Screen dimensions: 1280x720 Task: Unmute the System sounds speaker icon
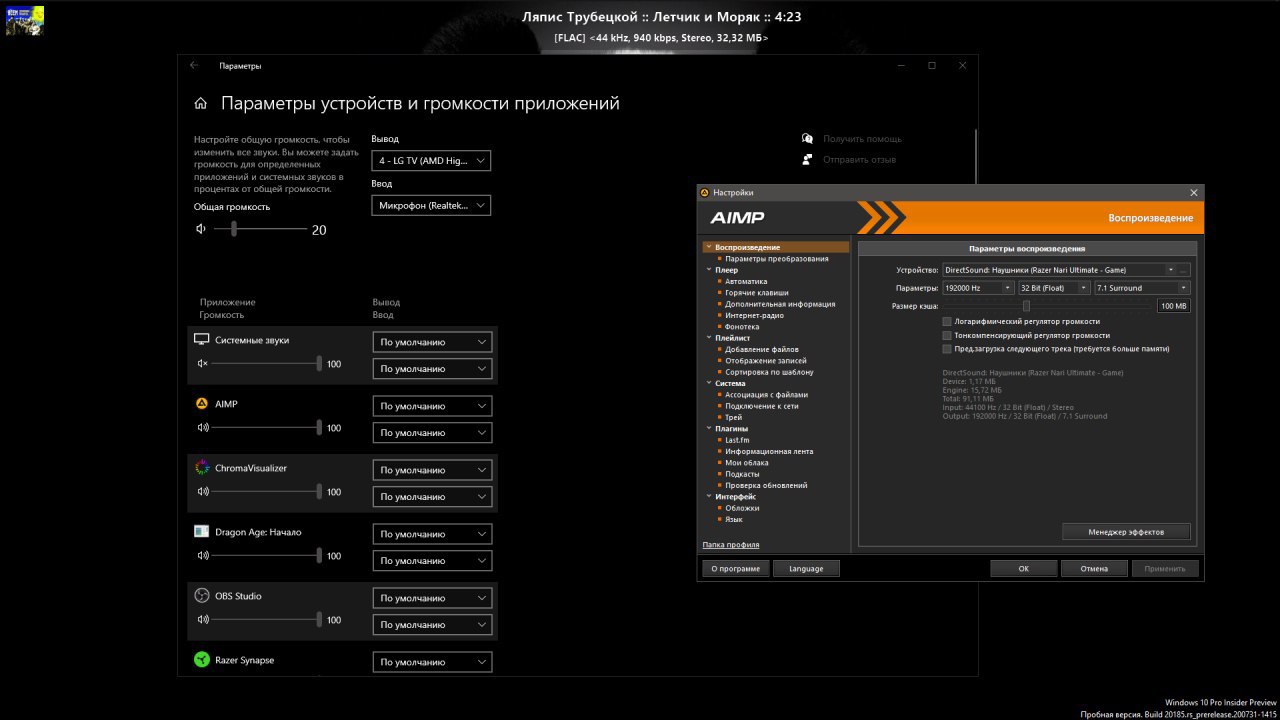[x=203, y=364]
